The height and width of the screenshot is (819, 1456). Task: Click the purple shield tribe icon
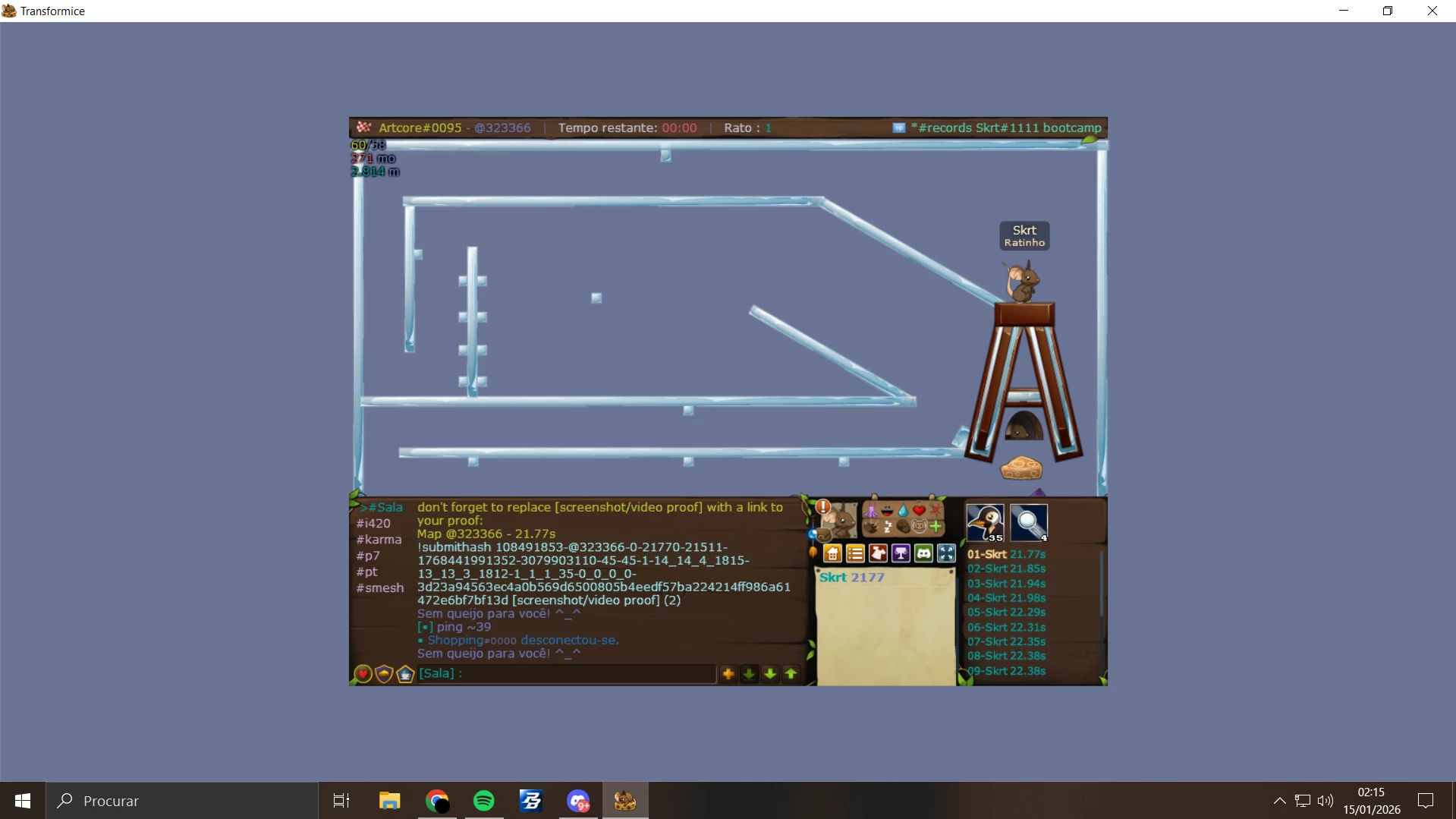pyautogui.click(x=384, y=673)
